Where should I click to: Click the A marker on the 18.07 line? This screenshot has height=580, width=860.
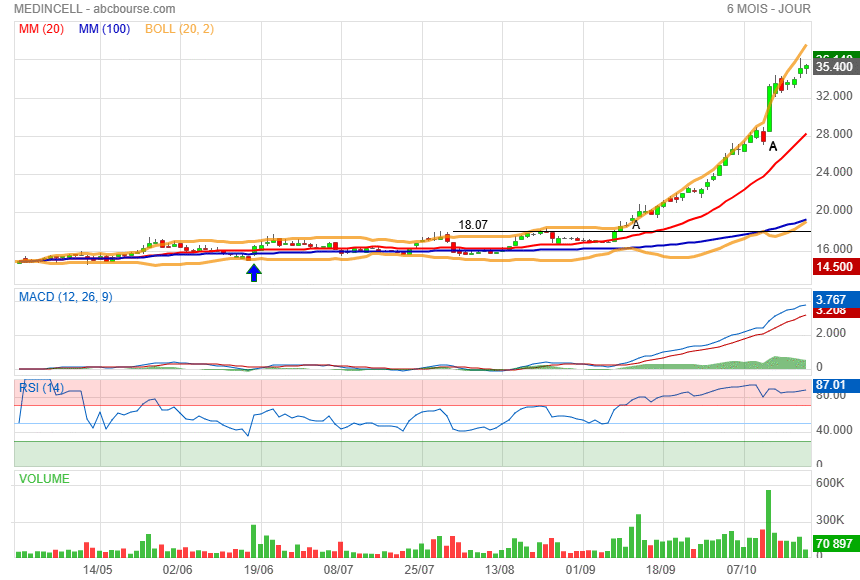pos(635,225)
